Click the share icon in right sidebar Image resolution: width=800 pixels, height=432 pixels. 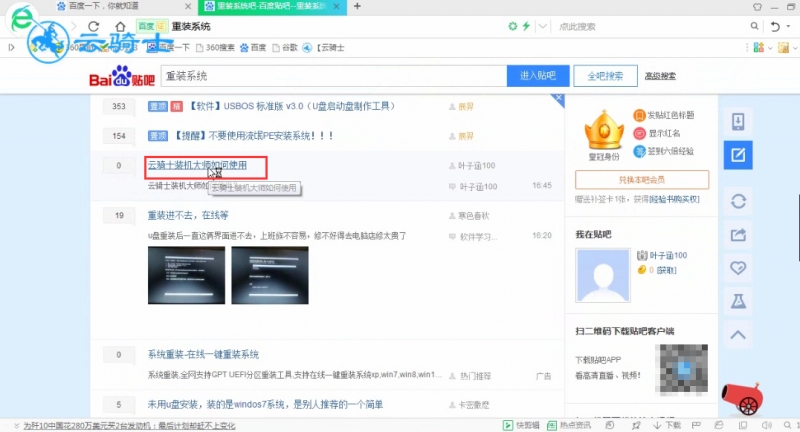[738, 235]
